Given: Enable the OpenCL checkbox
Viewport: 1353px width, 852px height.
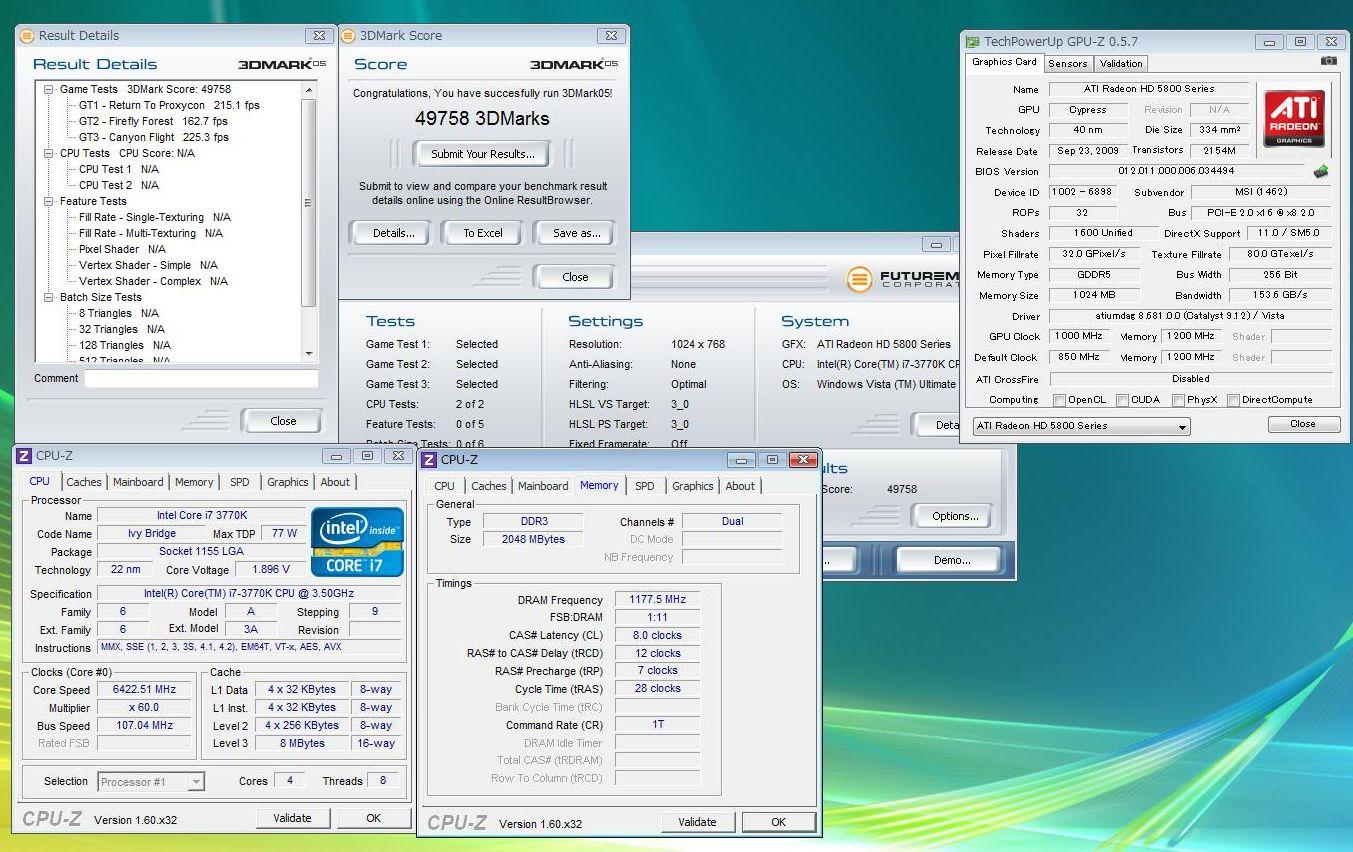Looking at the screenshot, I should pos(1059,400).
